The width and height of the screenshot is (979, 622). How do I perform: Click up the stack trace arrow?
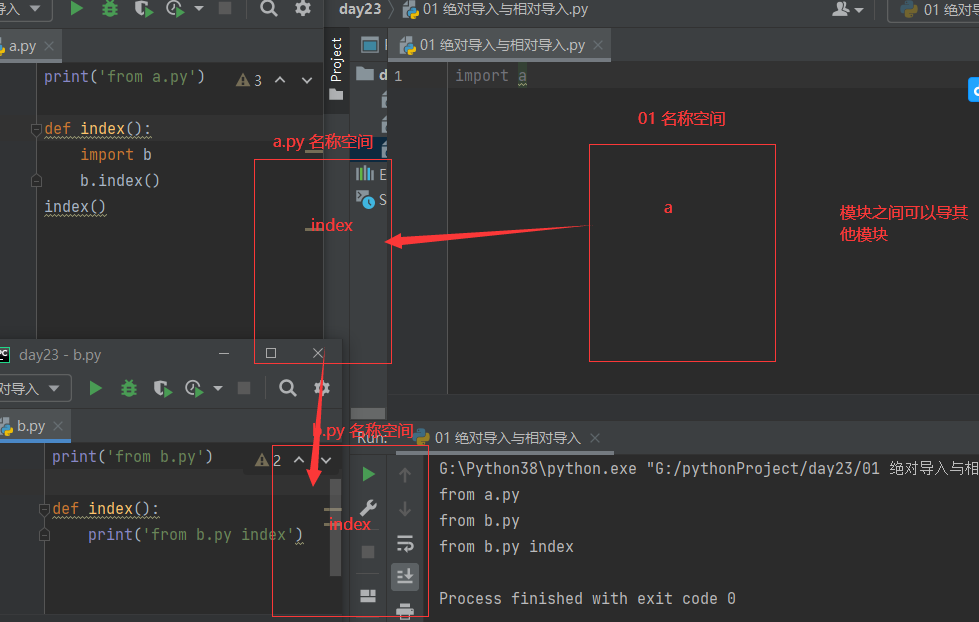[x=405, y=475]
